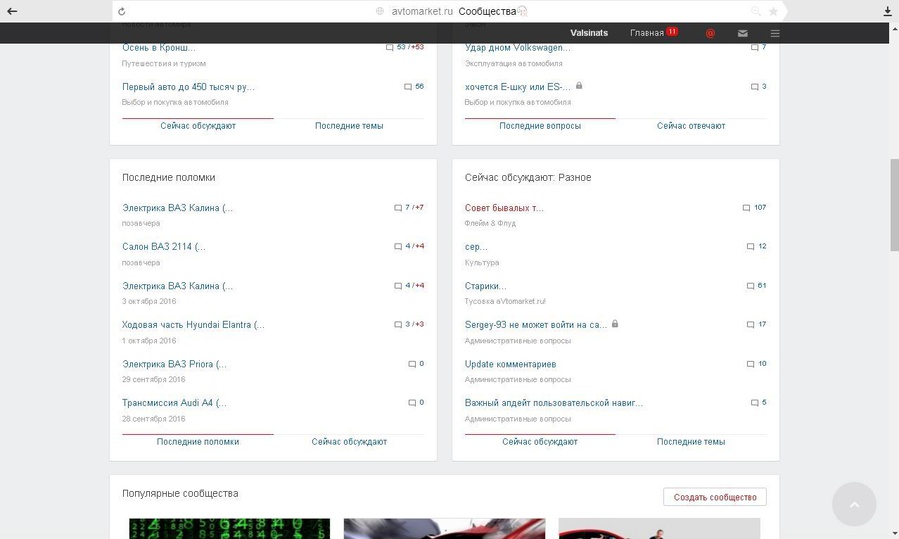The image size is (899, 539).
Task: Open topic хочется Е-шку или ES-...
Action: pos(518,87)
